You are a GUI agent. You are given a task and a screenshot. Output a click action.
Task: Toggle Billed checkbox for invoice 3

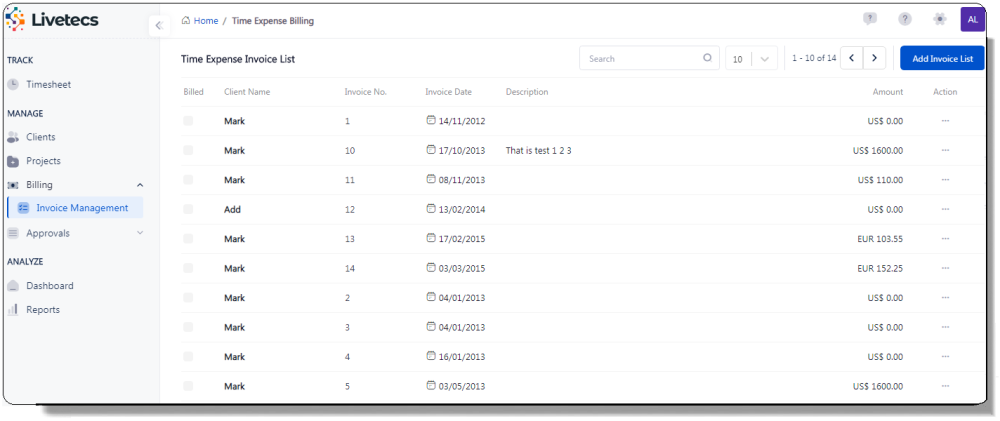pos(188,327)
